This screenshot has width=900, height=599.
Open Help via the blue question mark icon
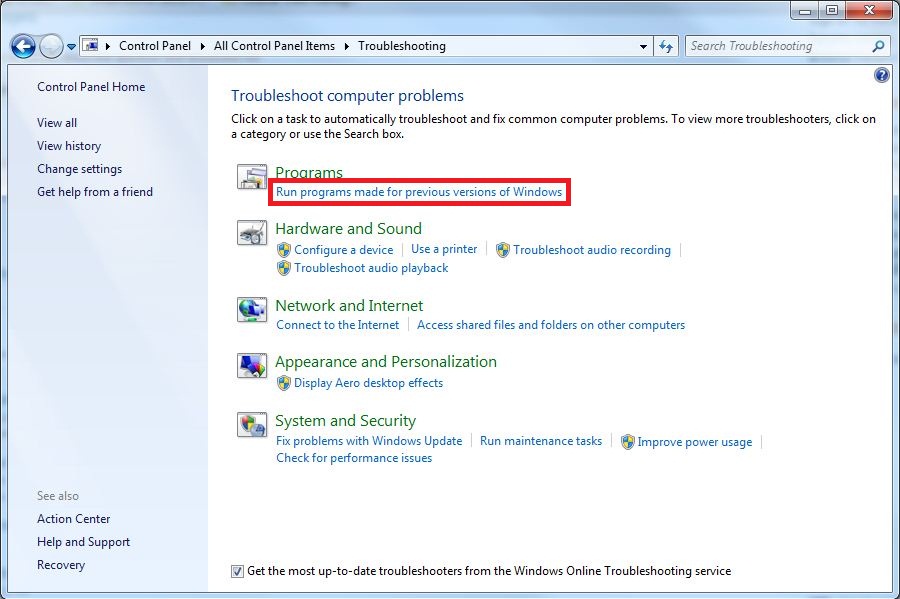tap(882, 75)
